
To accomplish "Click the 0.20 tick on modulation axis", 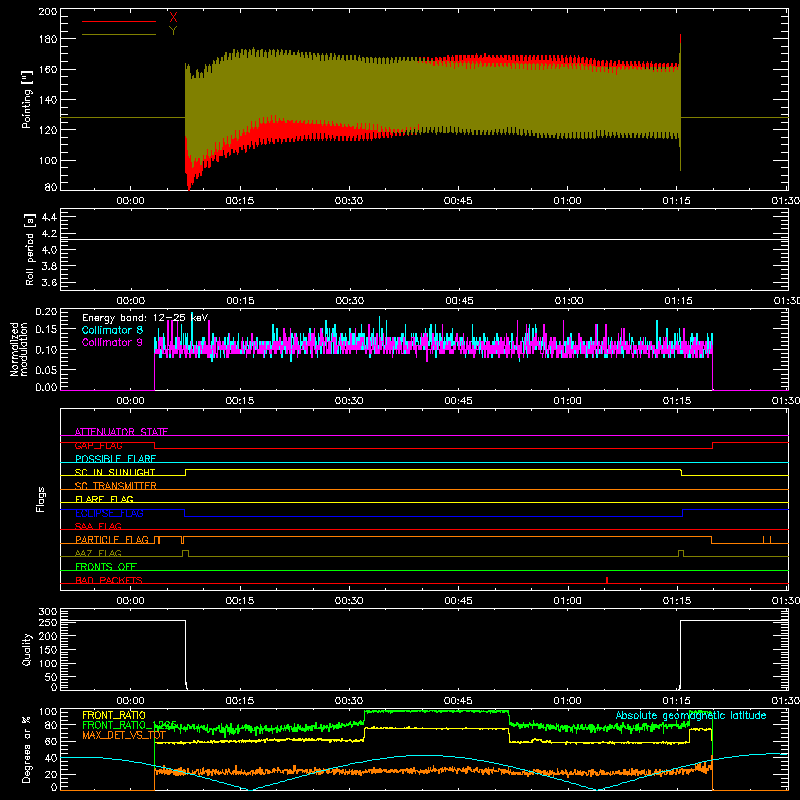I will [47, 311].
